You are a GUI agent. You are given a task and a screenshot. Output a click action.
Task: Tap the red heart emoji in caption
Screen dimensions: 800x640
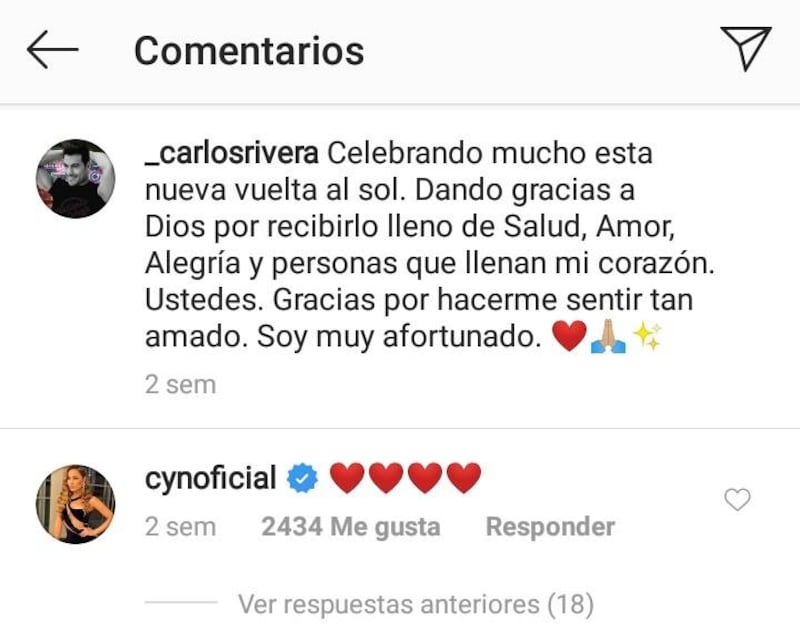[x=569, y=336]
